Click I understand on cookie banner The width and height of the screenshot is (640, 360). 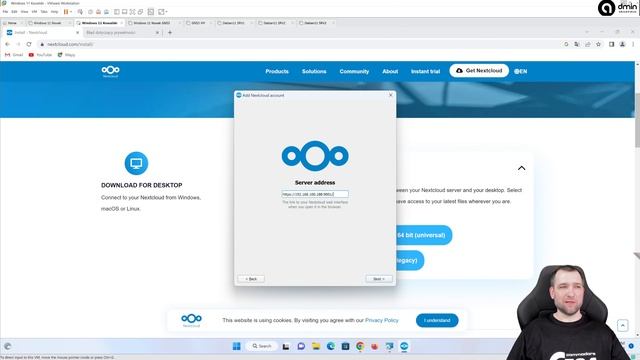pos(437,320)
